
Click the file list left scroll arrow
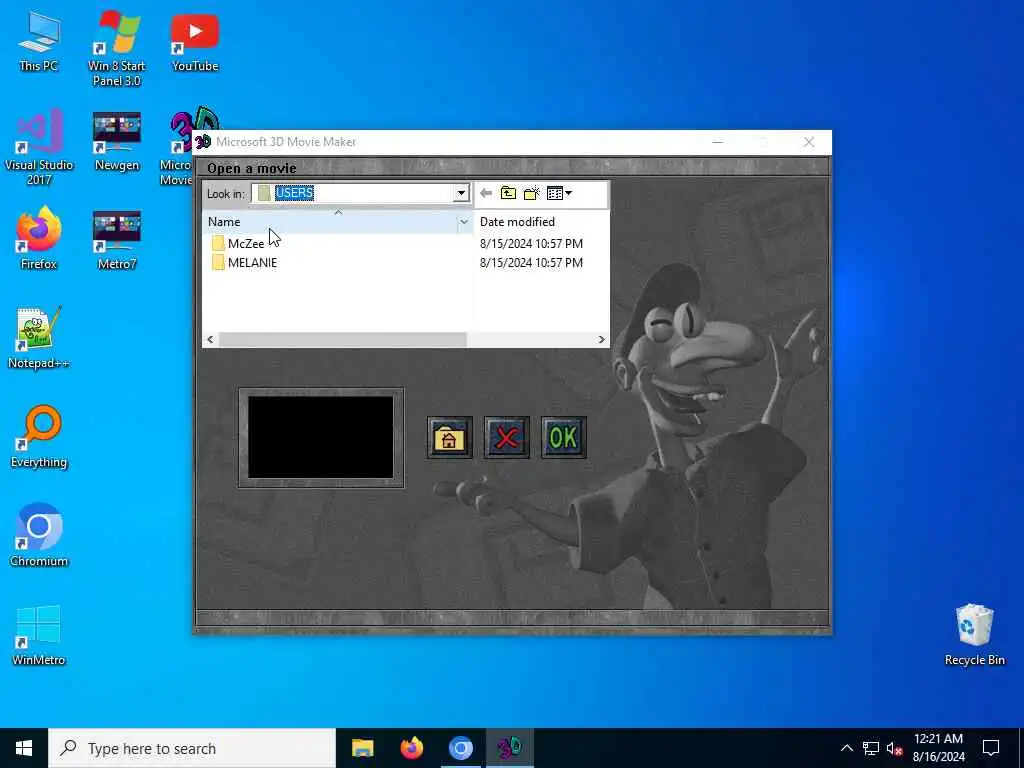pos(210,340)
